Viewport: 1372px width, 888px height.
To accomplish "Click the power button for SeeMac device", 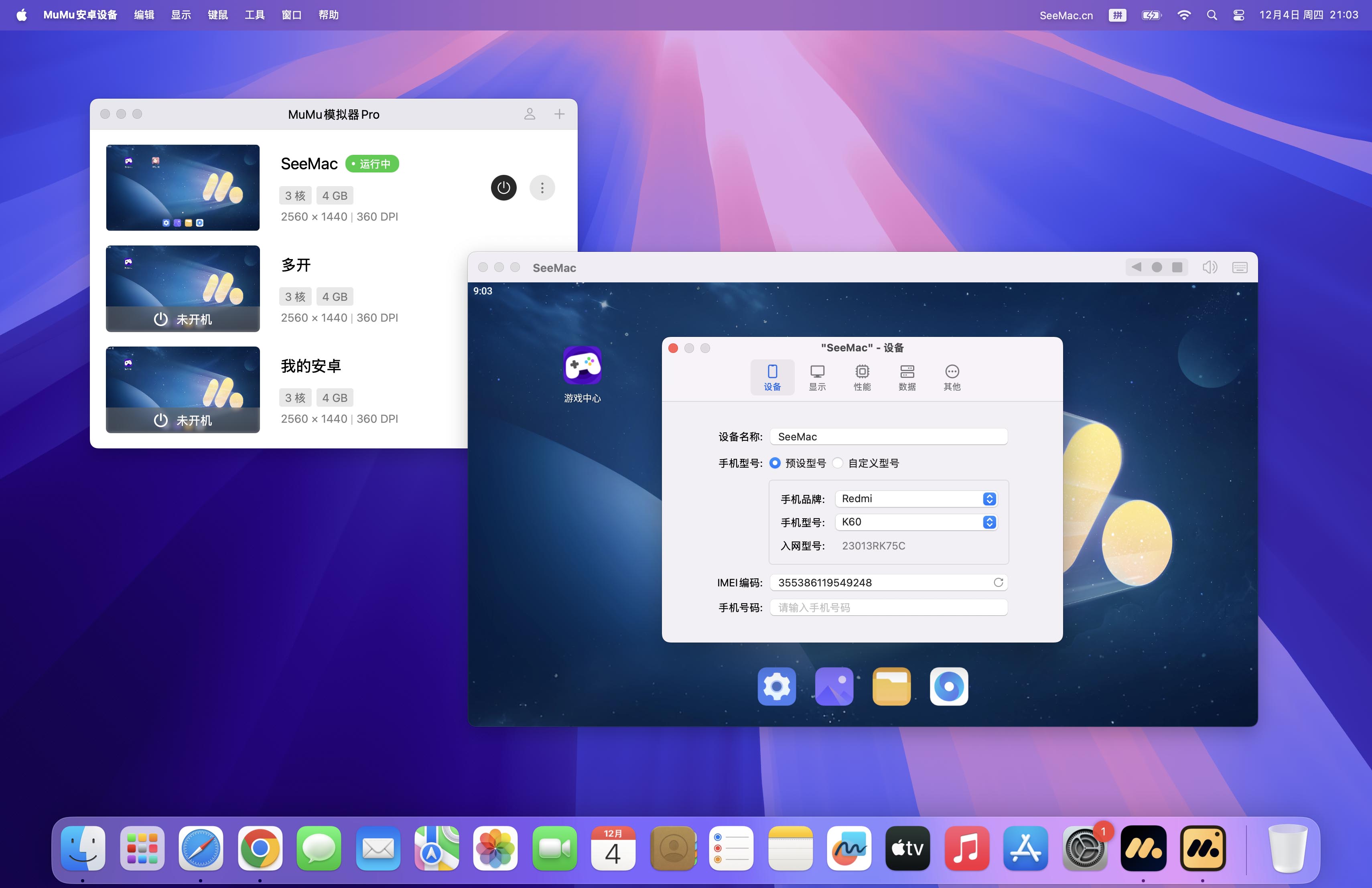I will tap(503, 188).
